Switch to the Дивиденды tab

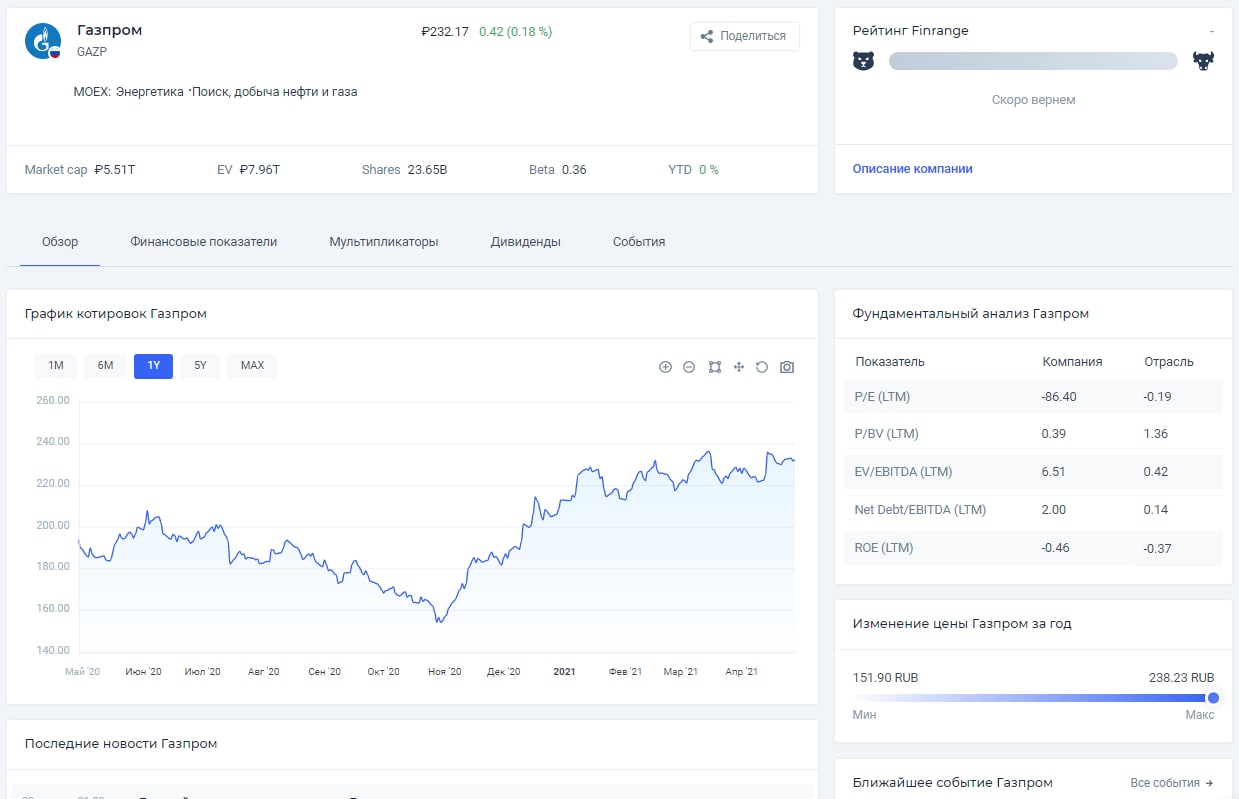point(525,242)
